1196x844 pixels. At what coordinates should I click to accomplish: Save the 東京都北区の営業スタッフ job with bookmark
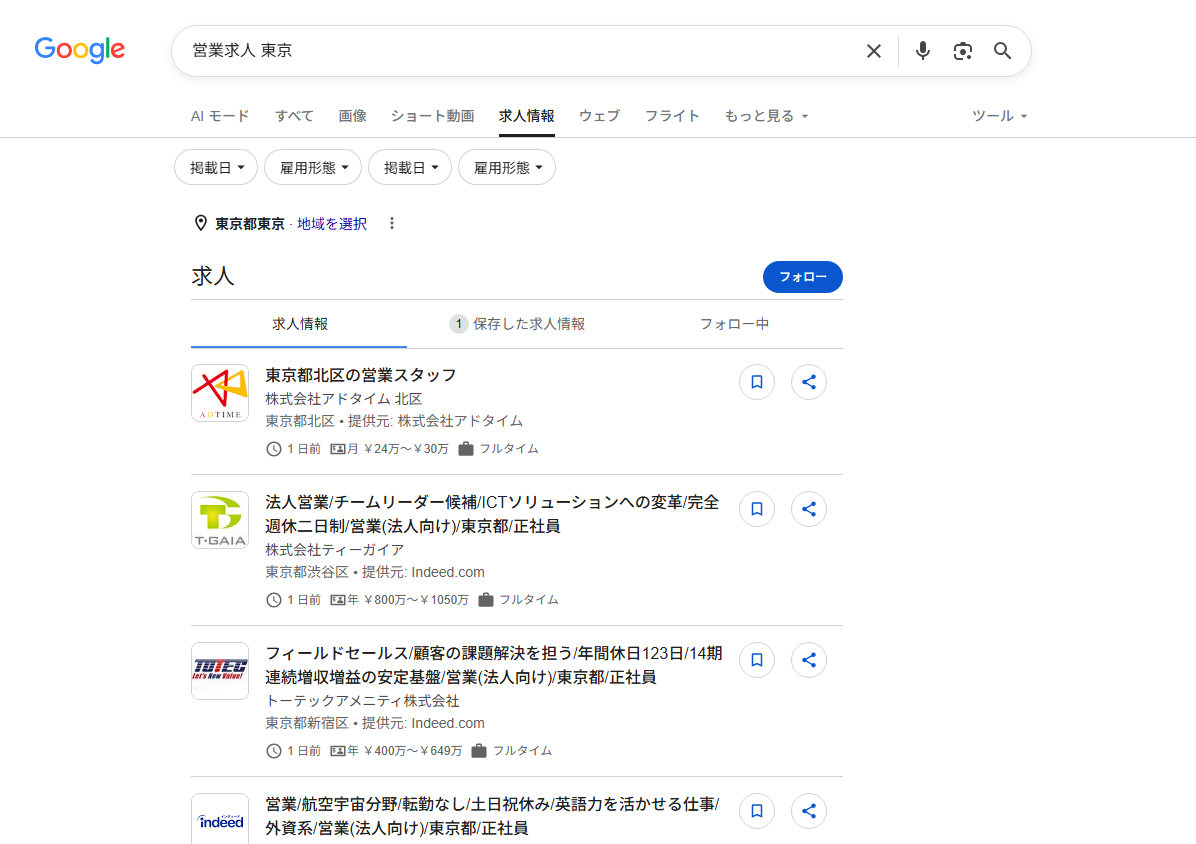[x=757, y=382]
